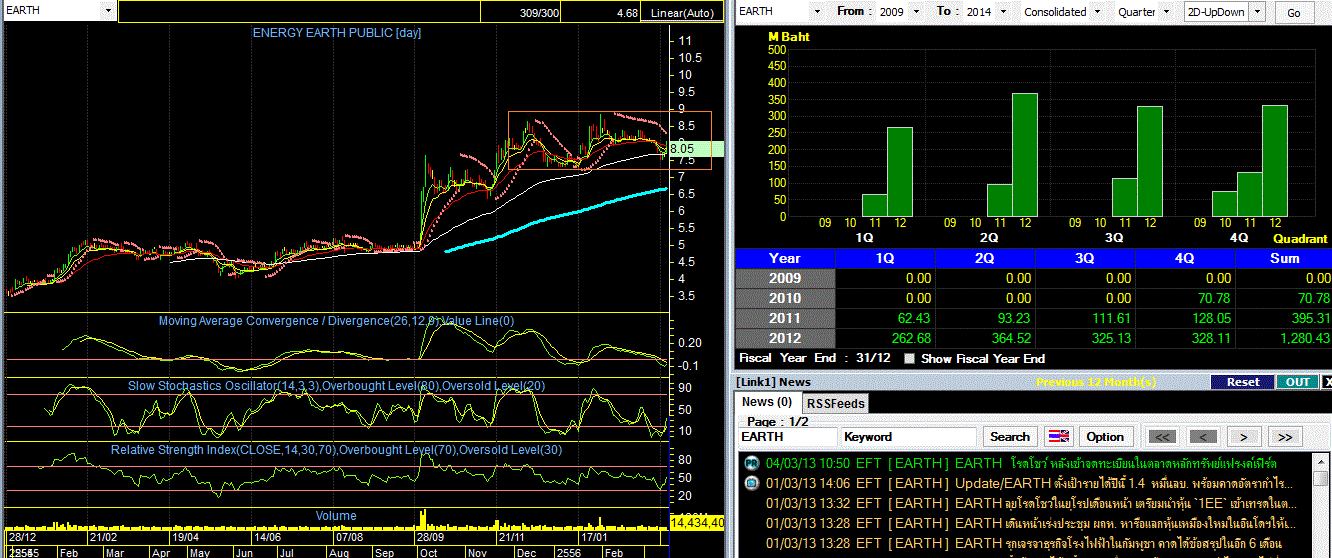Click the 262.68 cell for 2012 1Q
This screenshot has width=1332, height=558.
tap(885, 338)
